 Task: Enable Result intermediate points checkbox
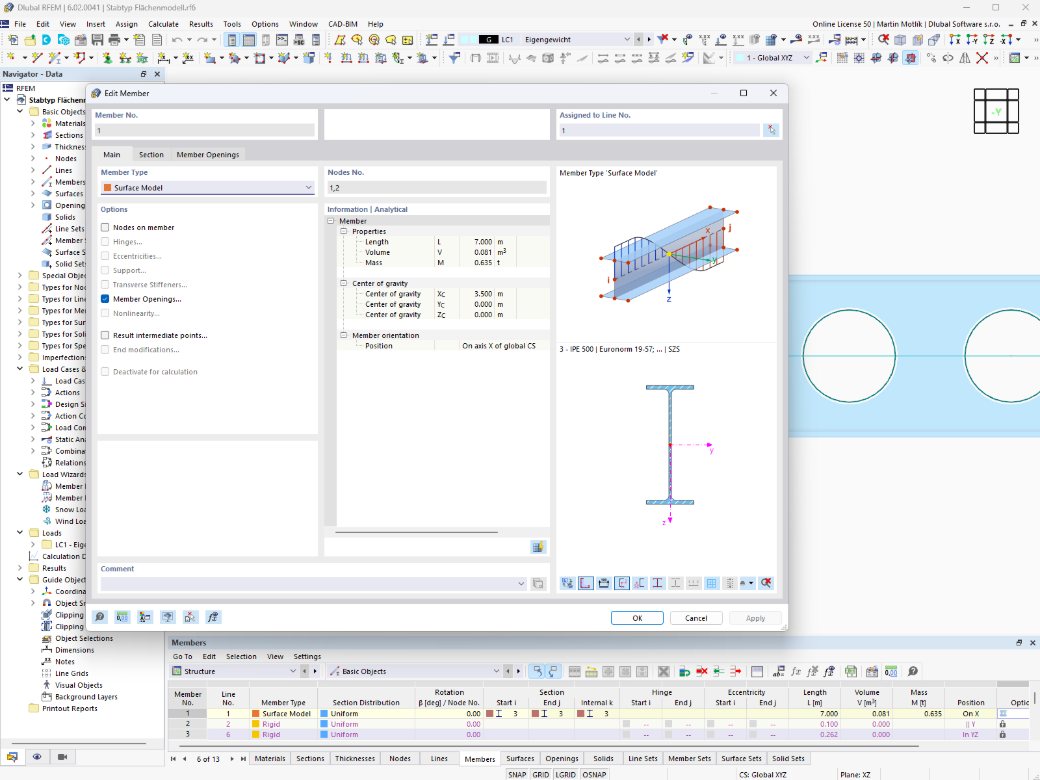click(105, 336)
